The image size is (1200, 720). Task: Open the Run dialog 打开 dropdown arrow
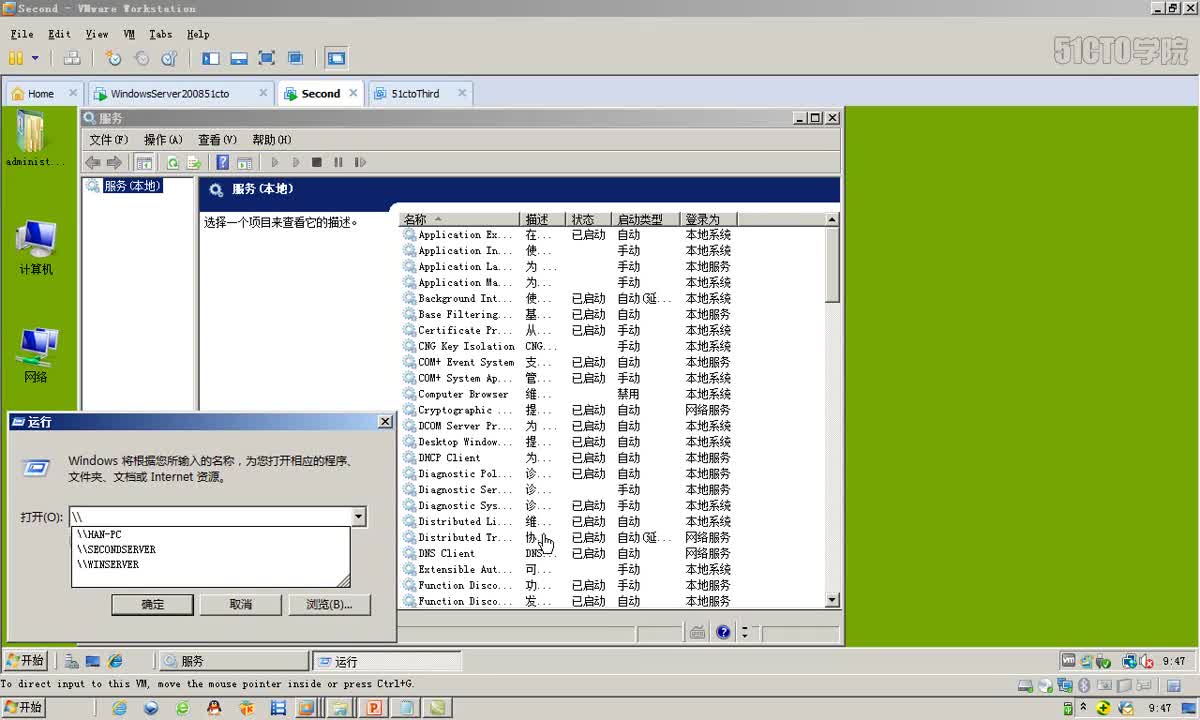(x=358, y=517)
